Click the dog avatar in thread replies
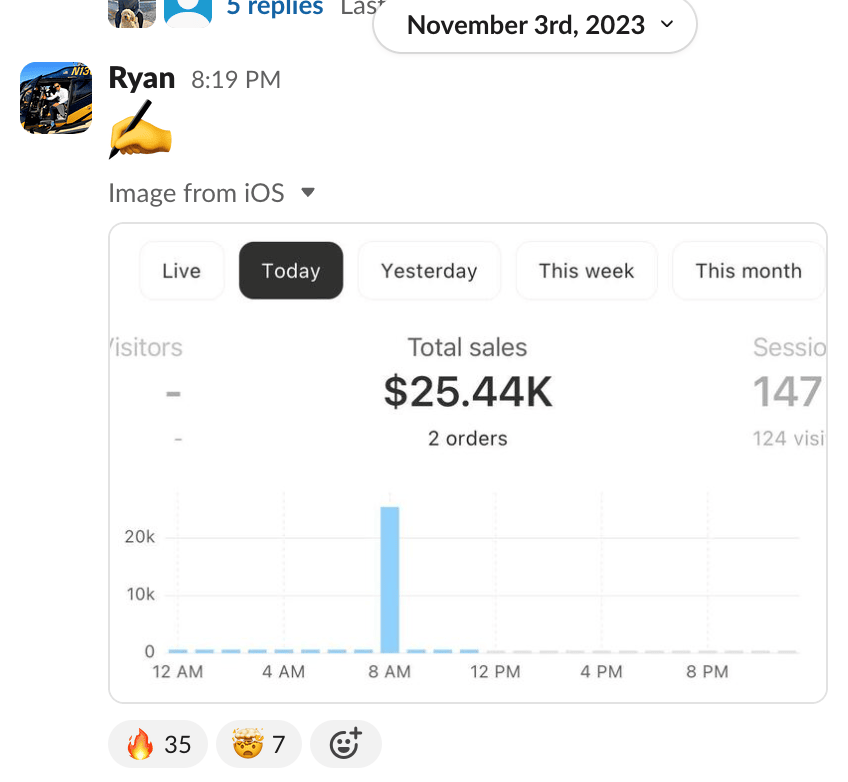 (x=132, y=12)
